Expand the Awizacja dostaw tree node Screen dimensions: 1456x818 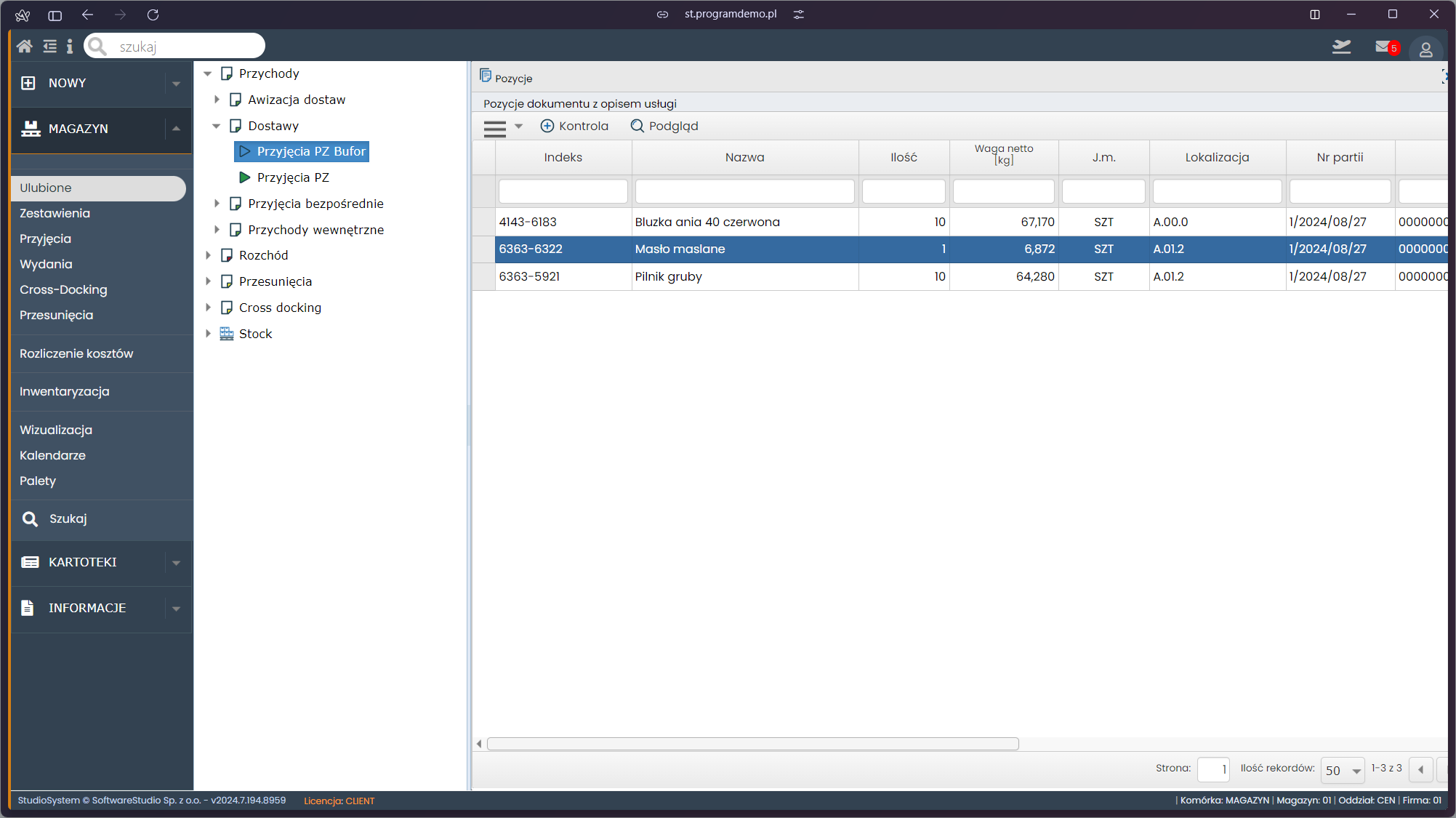tap(217, 100)
